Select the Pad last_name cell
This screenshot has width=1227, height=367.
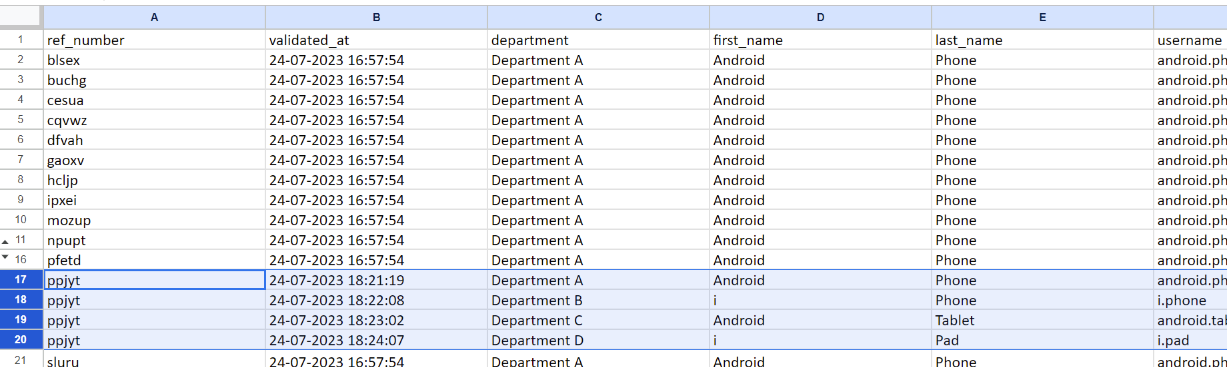[x=1042, y=340]
